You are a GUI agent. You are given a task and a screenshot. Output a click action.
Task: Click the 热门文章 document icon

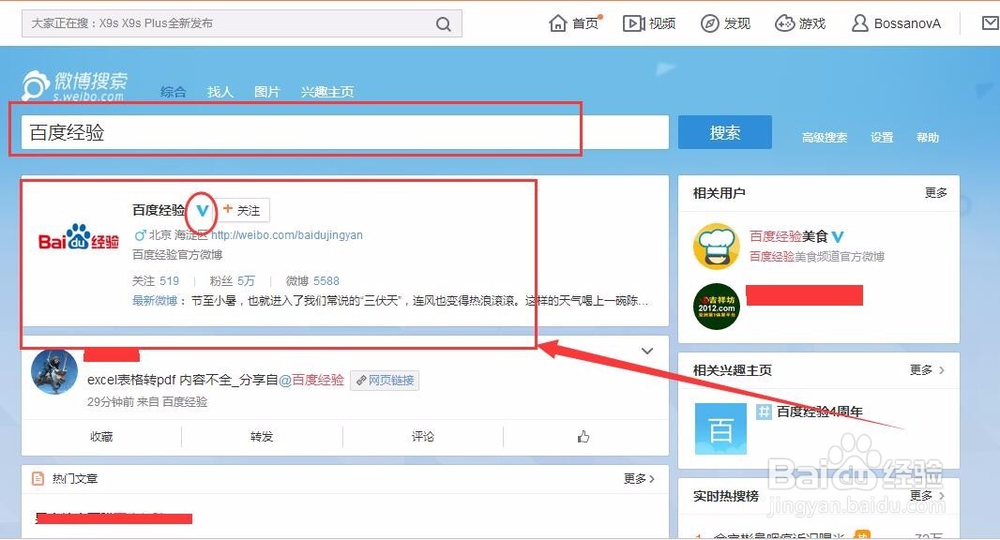click(38, 478)
